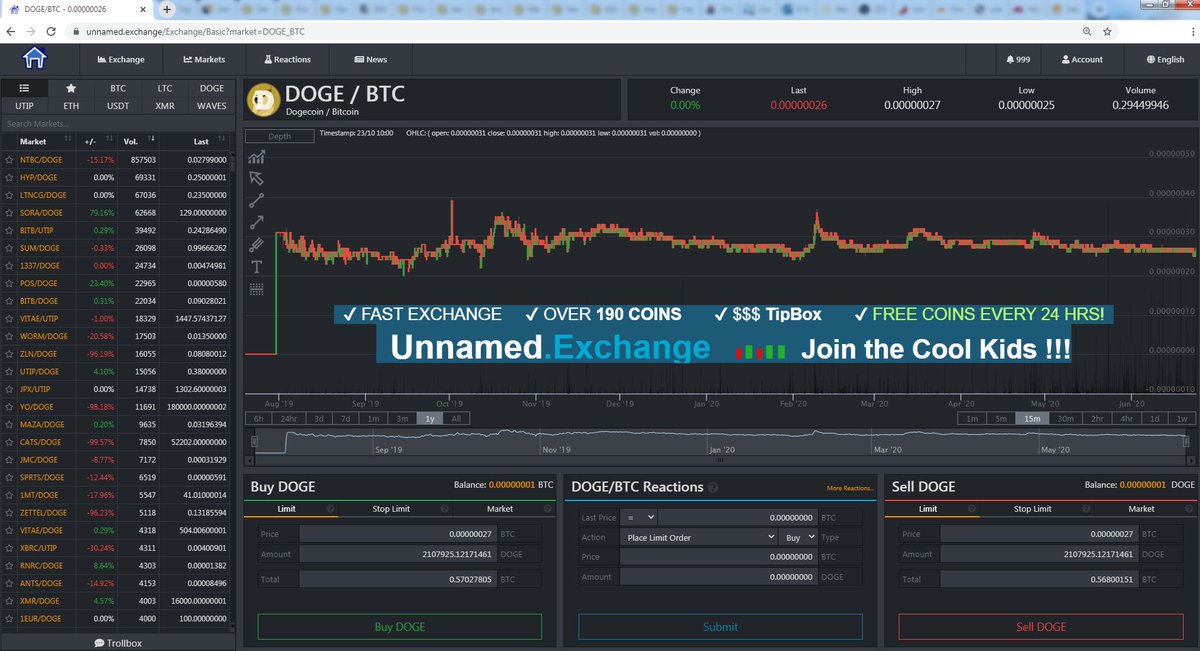The height and width of the screenshot is (651, 1200).
Task: Click the Search Markets input field
Action: pyautogui.click(x=118, y=123)
